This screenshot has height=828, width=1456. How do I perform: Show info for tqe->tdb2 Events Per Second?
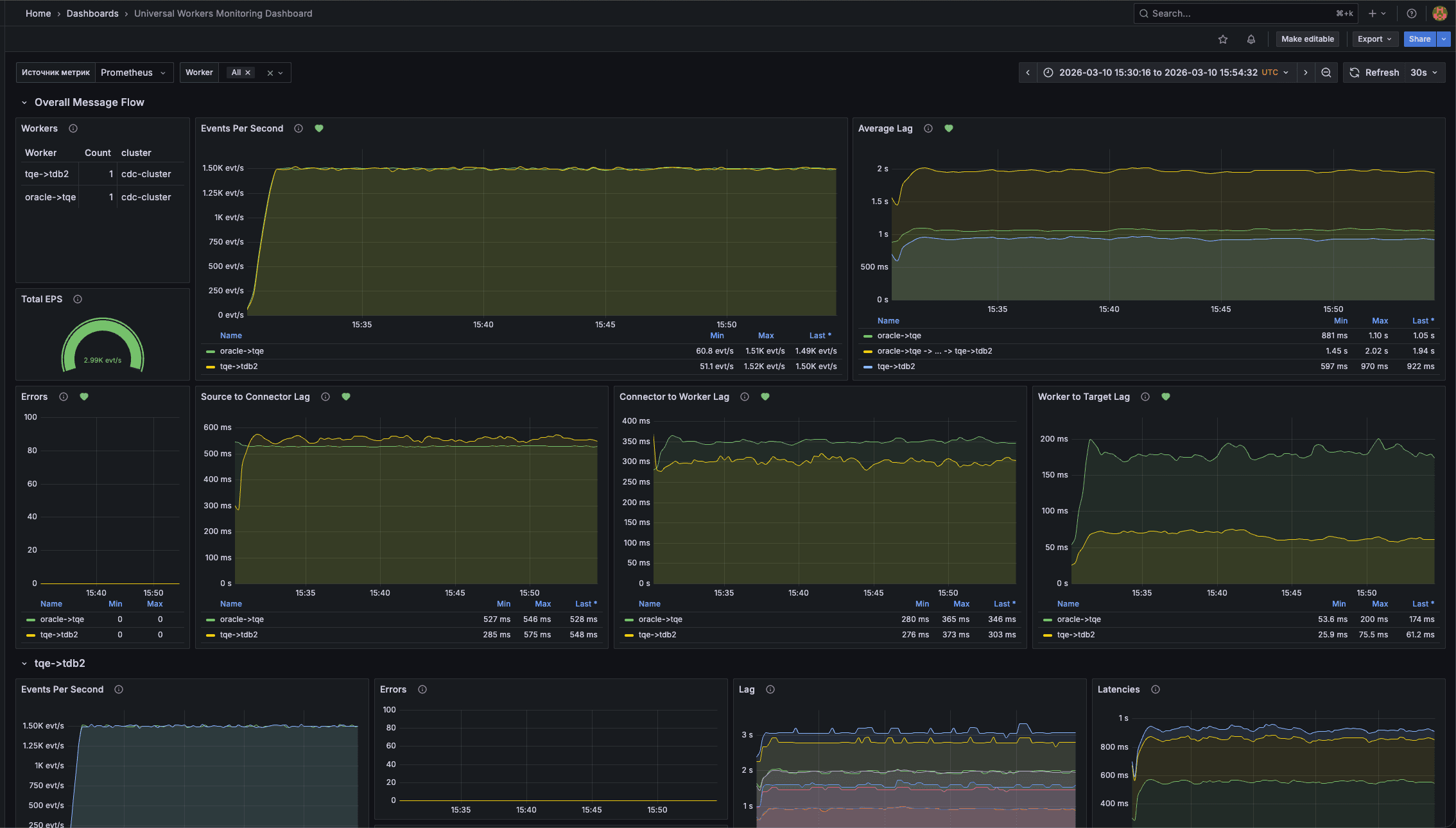click(119, 689)
